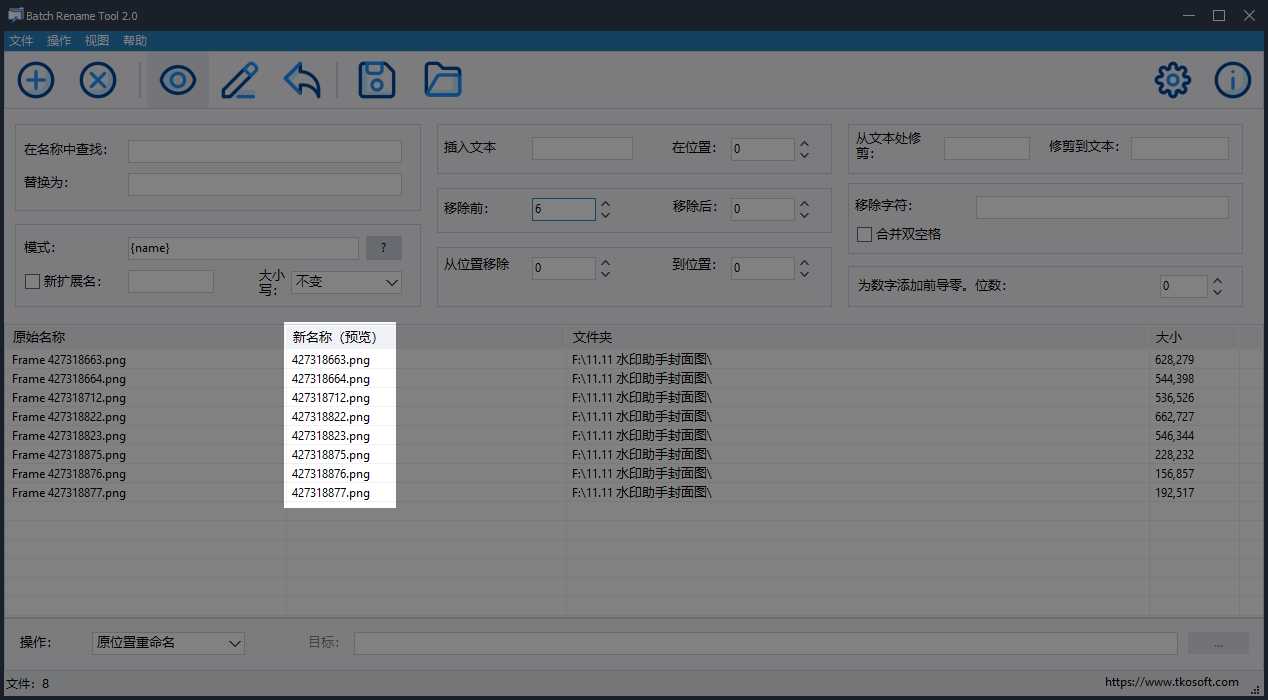1268x700 pixels.
Task: Click the preview name 427318876.png
Action: click(331, 474)
